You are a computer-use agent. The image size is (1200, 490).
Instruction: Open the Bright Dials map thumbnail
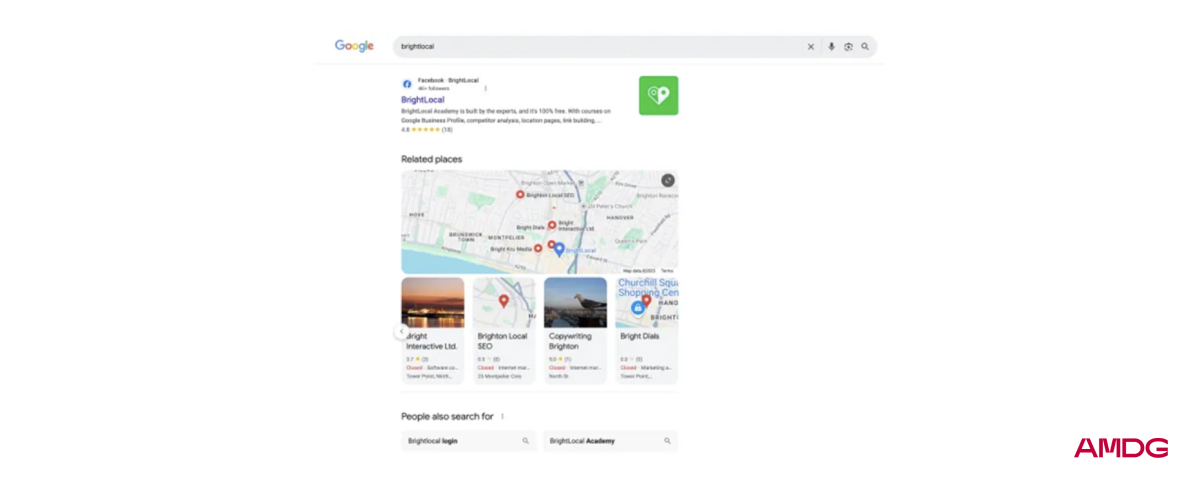pyautogui.click(x=646, y=303)
